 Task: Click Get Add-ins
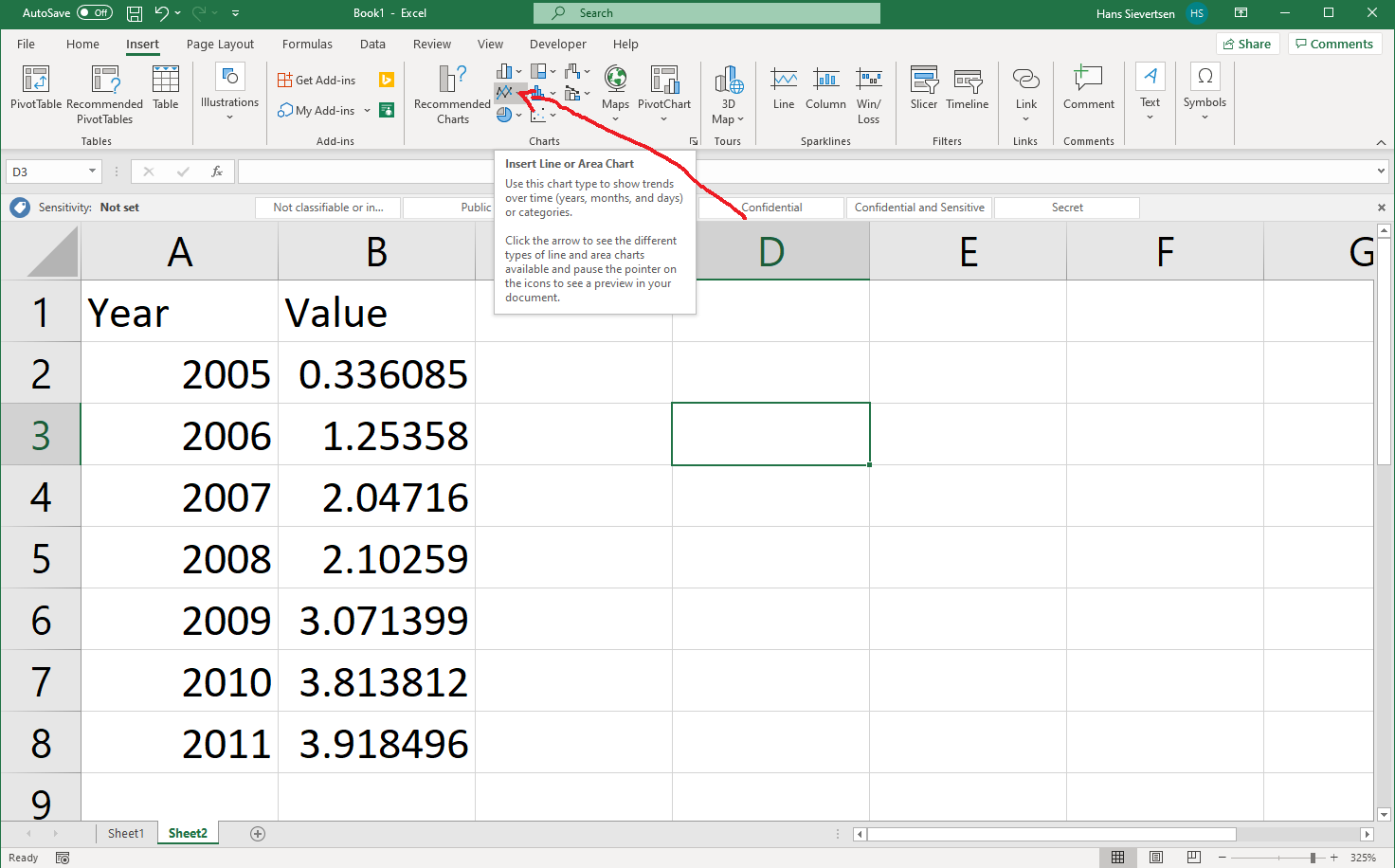coord(317,81)
